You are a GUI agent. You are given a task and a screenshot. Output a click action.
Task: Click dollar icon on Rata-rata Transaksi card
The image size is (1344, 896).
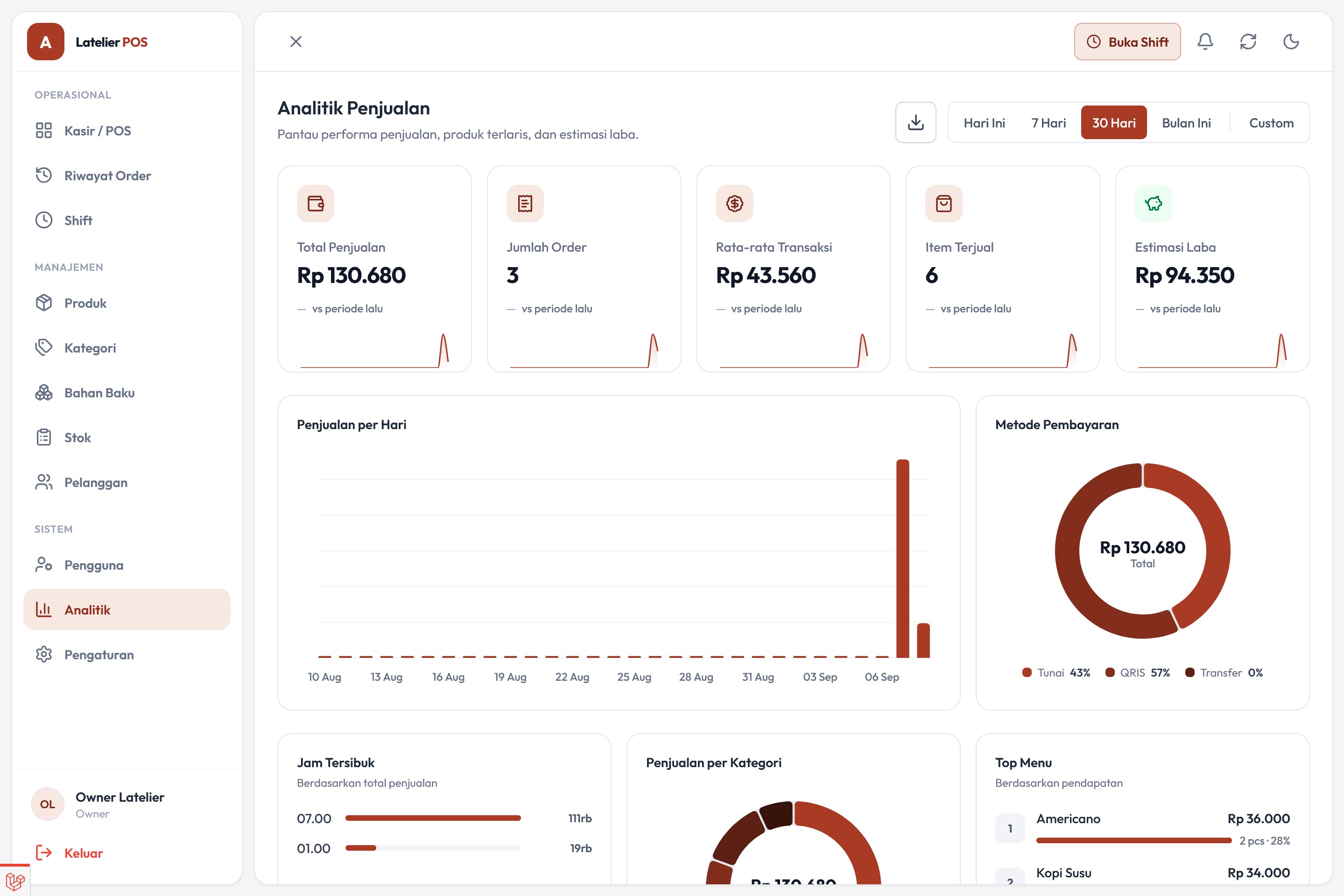[x=734, y=204]
